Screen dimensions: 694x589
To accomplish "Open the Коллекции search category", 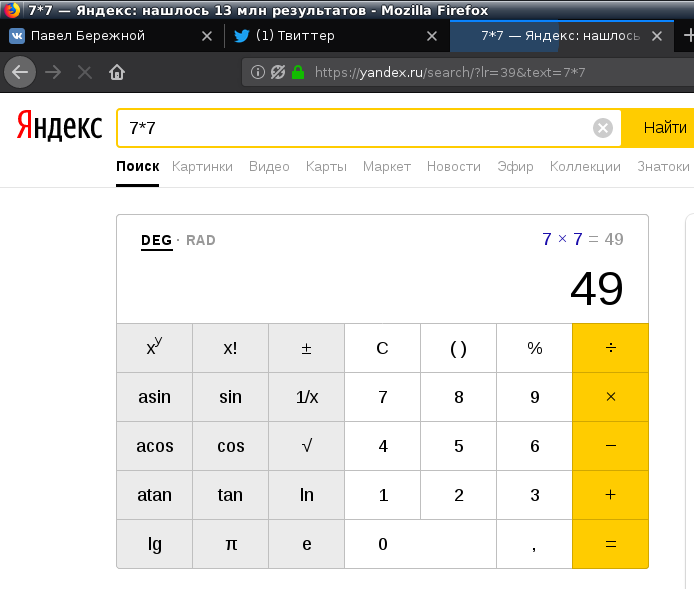I will click(585, 166).
